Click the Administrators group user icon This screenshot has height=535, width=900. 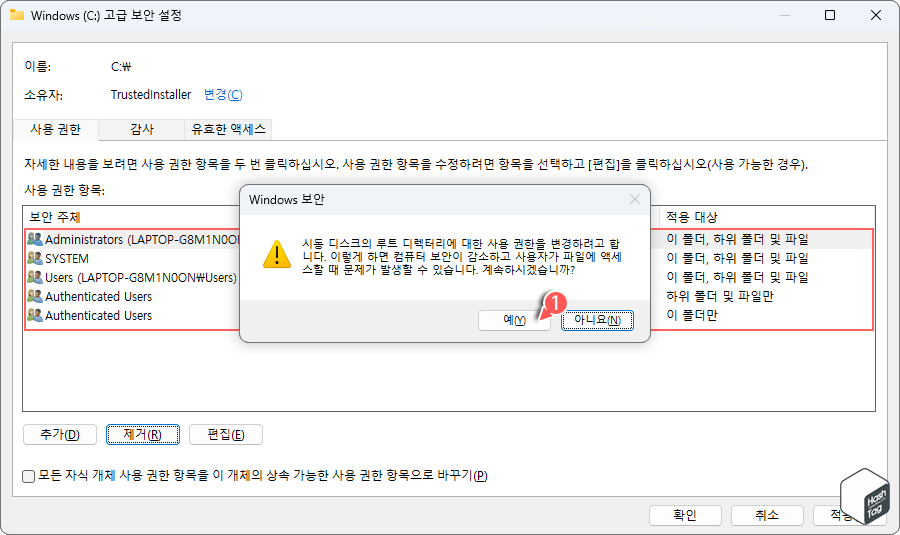click(35, 239)
